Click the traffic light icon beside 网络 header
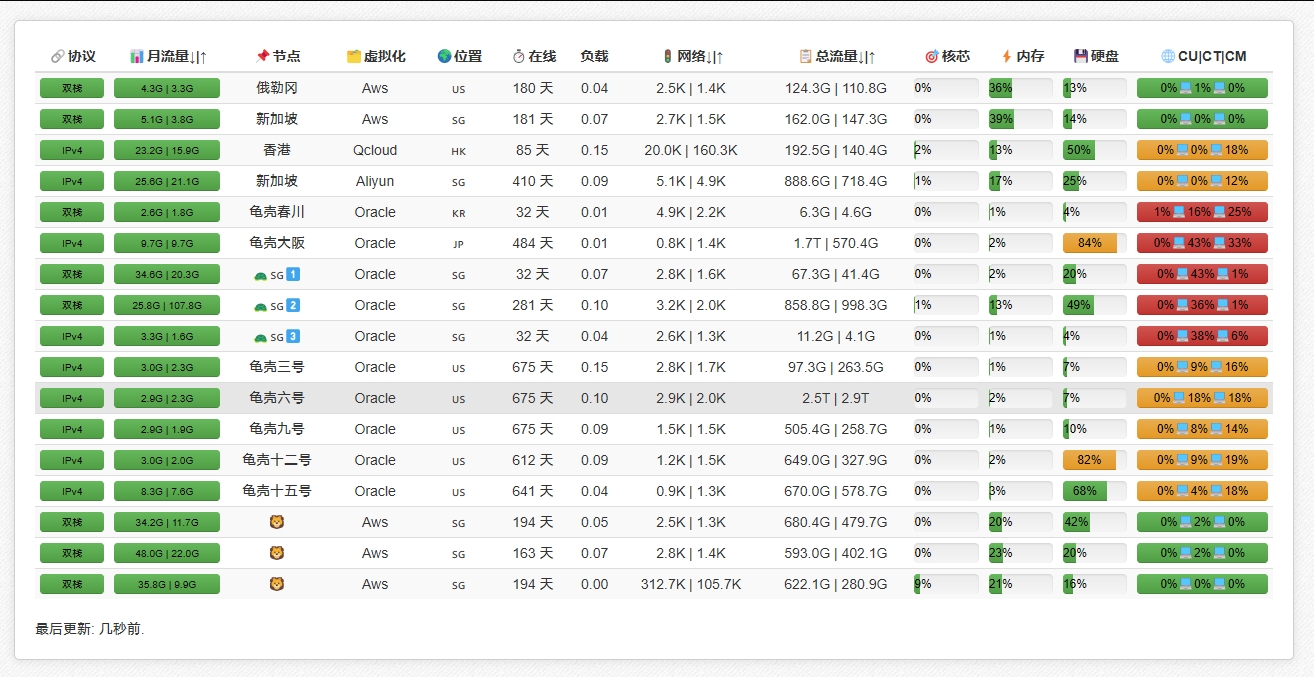The width and height of the screenshot is (1314, 677). 667,57
